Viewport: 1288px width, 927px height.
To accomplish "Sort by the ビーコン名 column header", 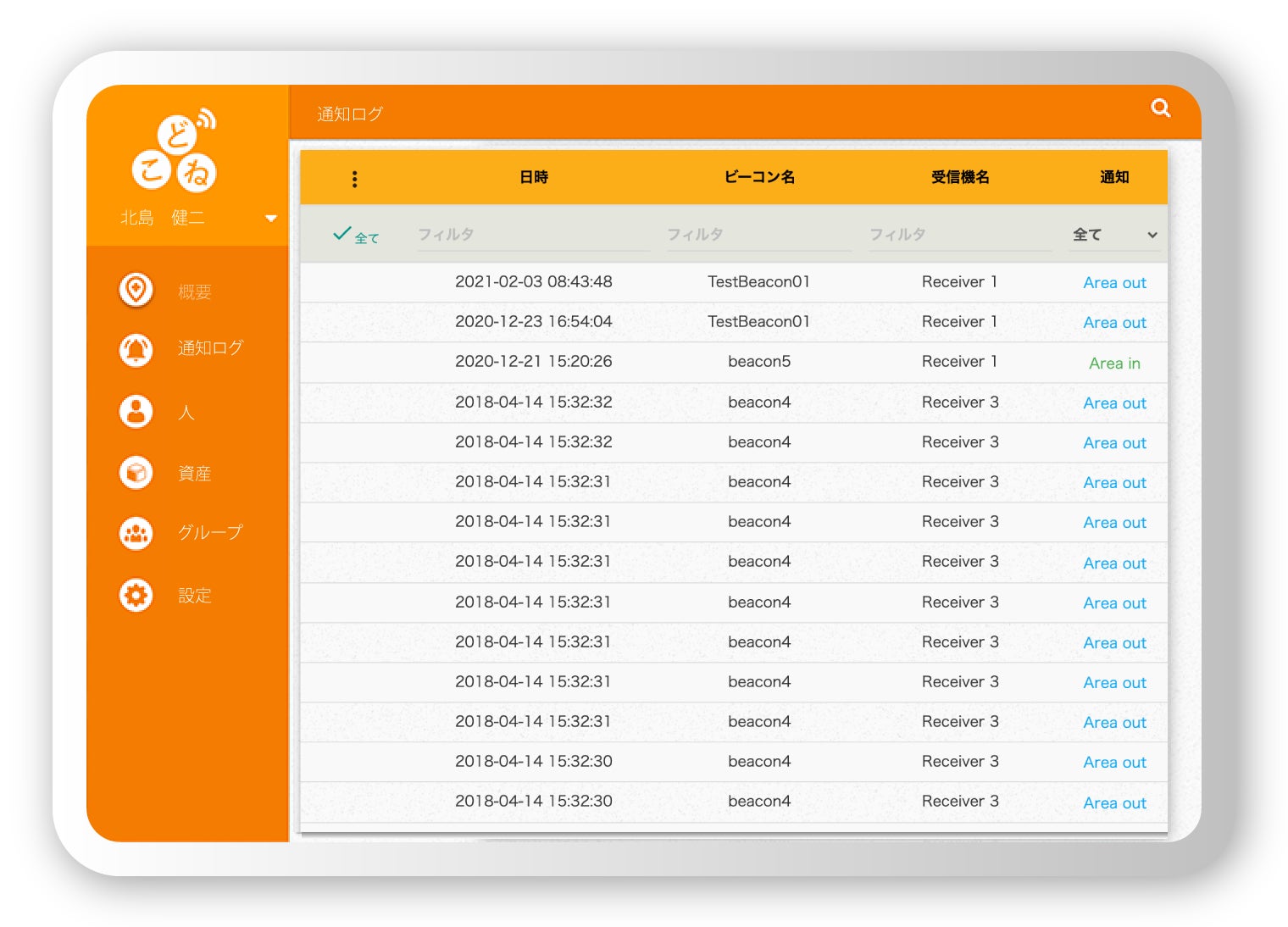I will (x=759, y=177).
